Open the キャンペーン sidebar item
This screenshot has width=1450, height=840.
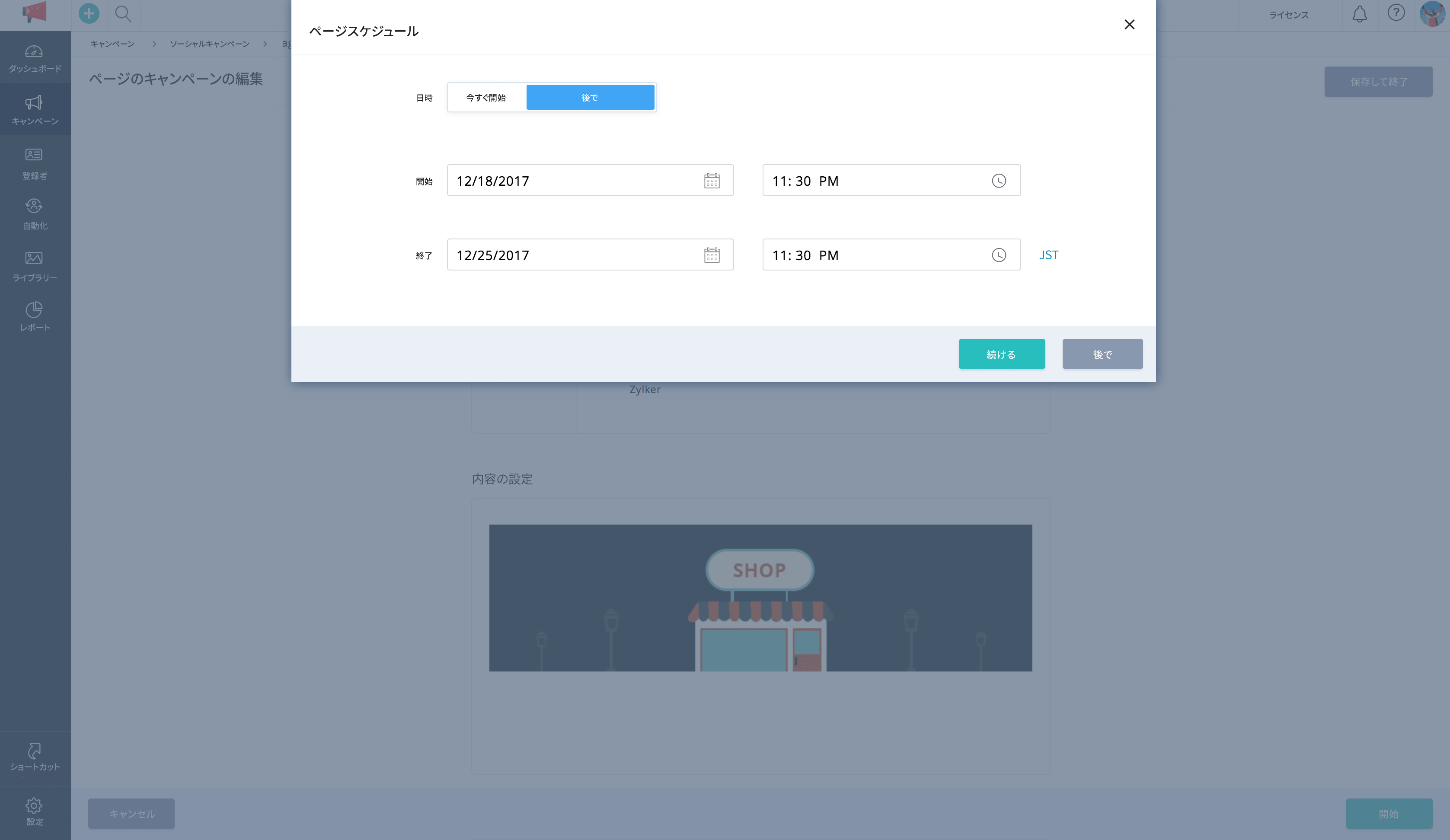pyautogui.click(x=35, y=110)
